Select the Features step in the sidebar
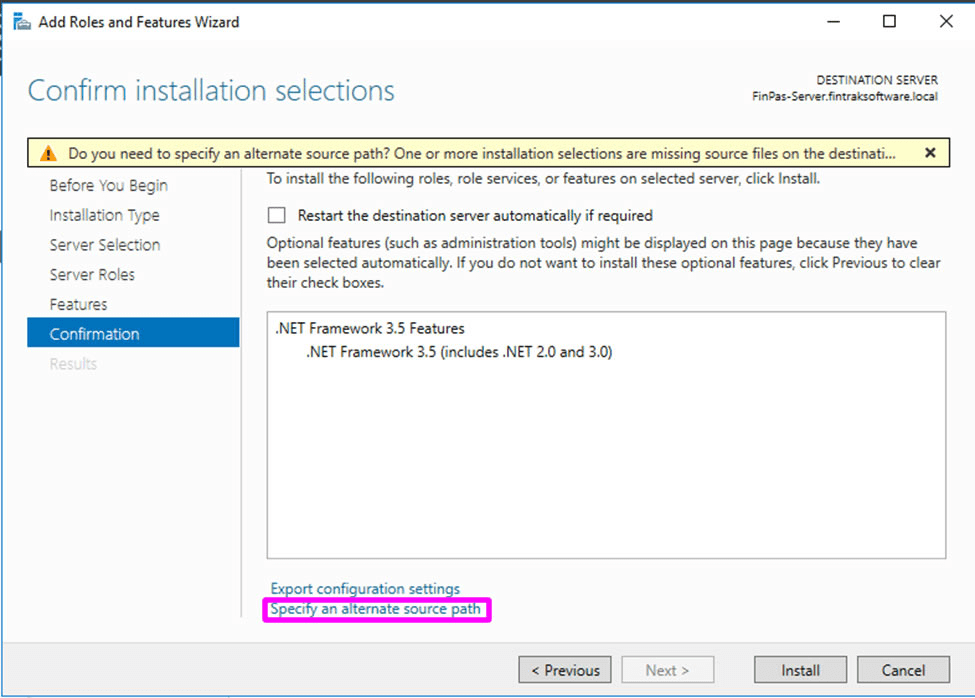 click(x=78, y=304)
